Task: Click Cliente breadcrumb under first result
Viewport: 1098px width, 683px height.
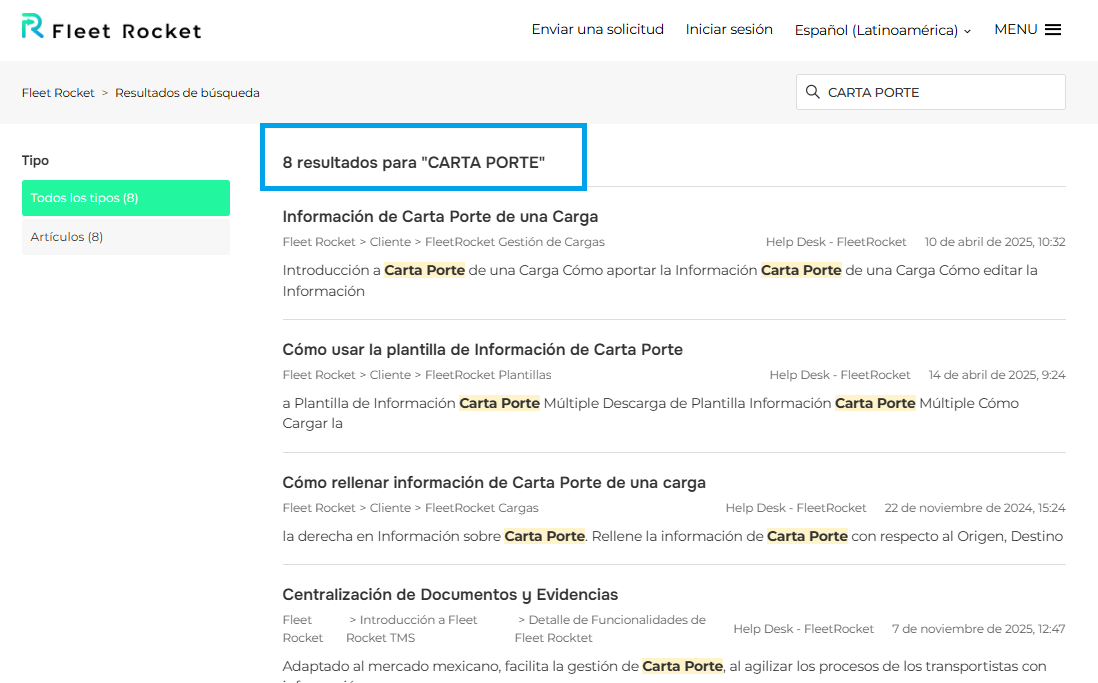Action: click(390, 242)
